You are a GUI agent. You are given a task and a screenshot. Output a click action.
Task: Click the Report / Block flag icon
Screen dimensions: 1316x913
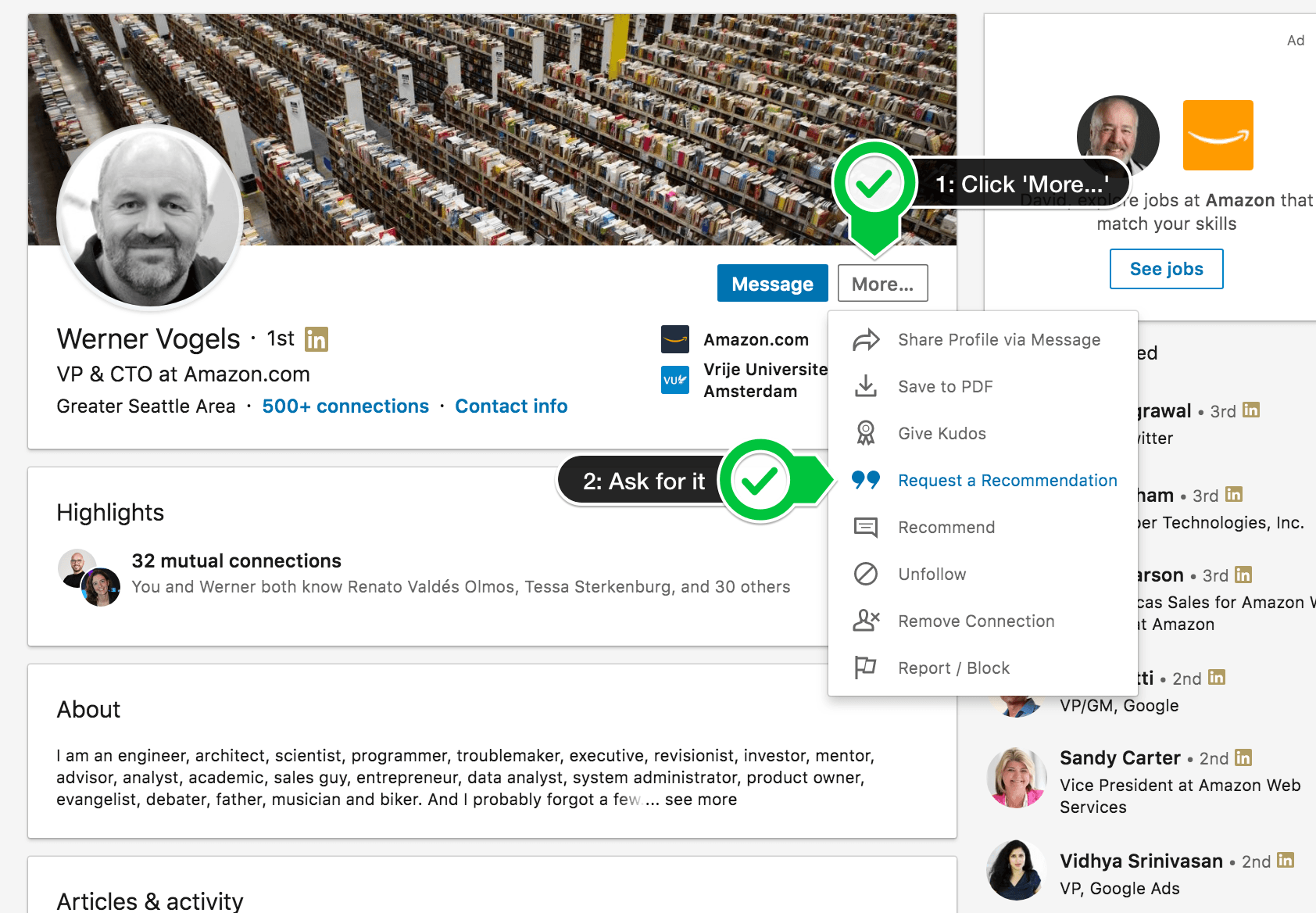click(866, 668)
